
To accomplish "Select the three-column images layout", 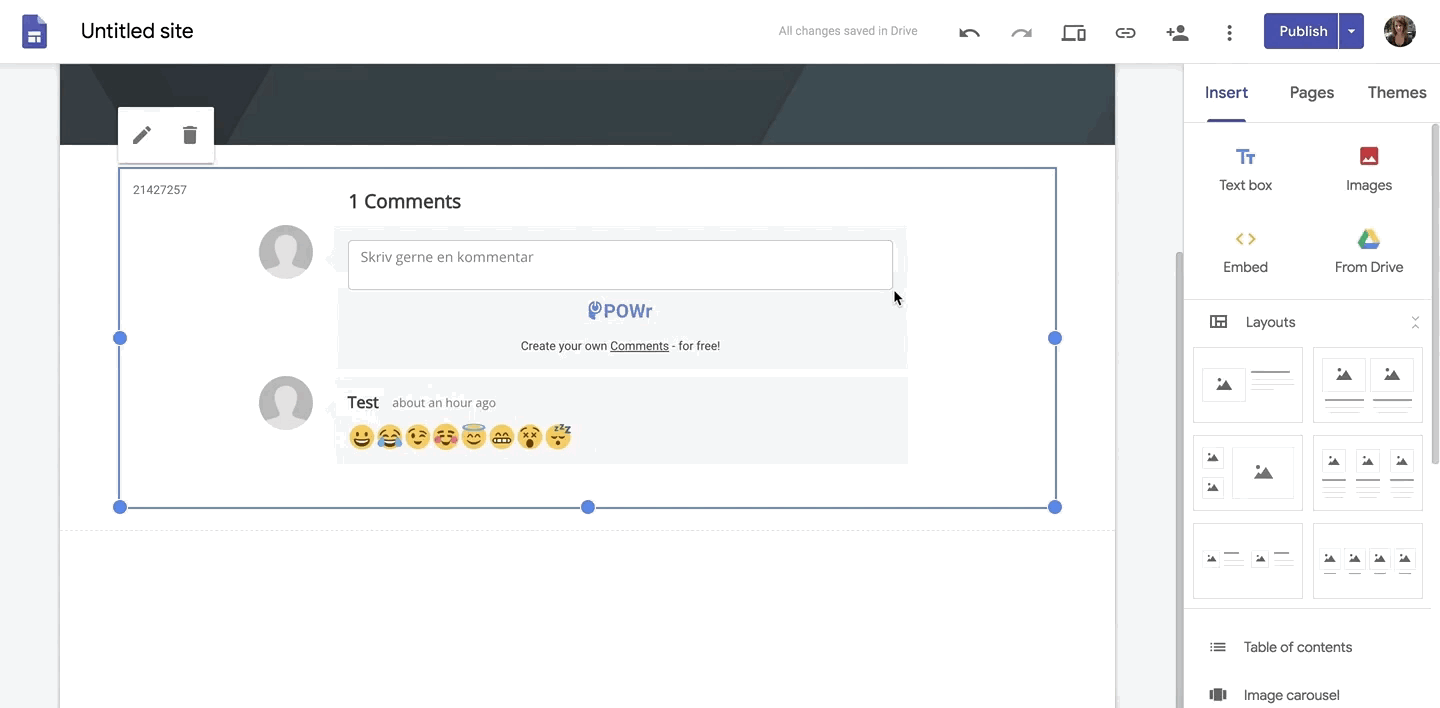I will click(x=1367, y=473).
